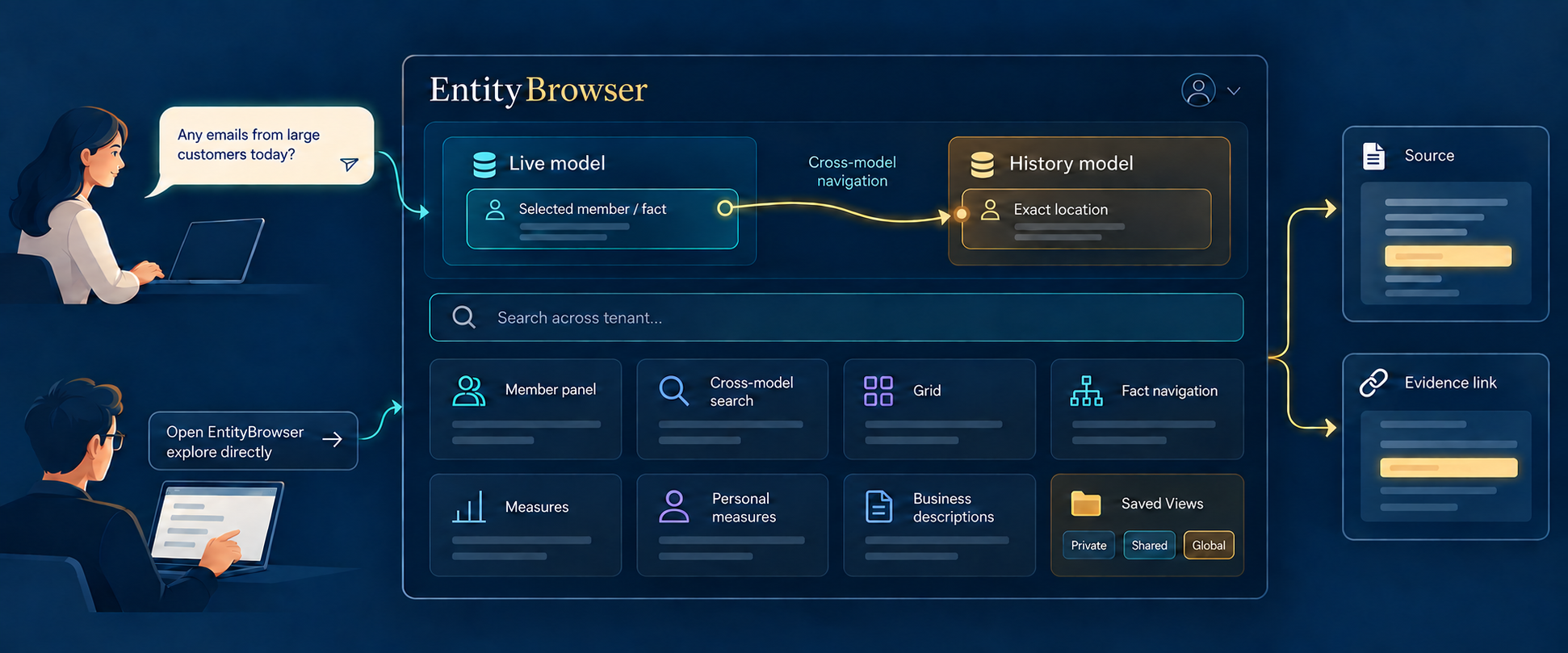
Task: Select the Shared saved views tab
Action: (x=1150, y=546)
